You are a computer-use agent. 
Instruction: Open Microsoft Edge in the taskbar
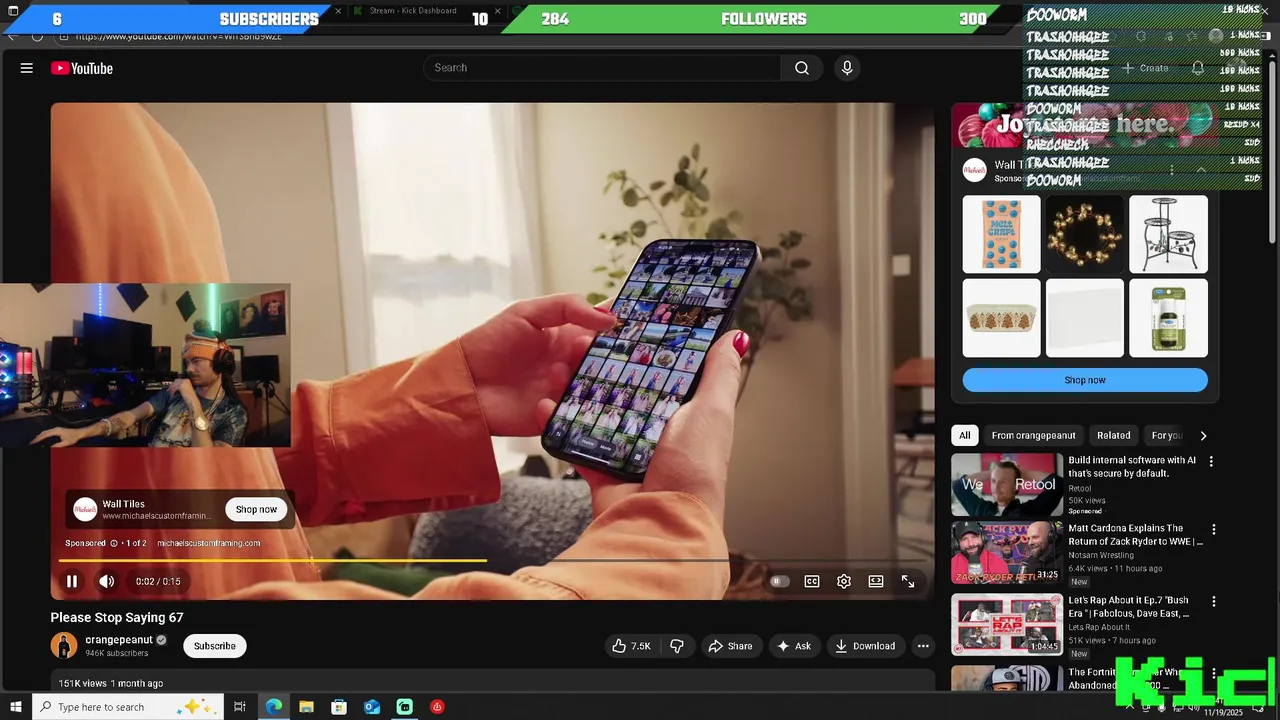[x=273, y=707]
